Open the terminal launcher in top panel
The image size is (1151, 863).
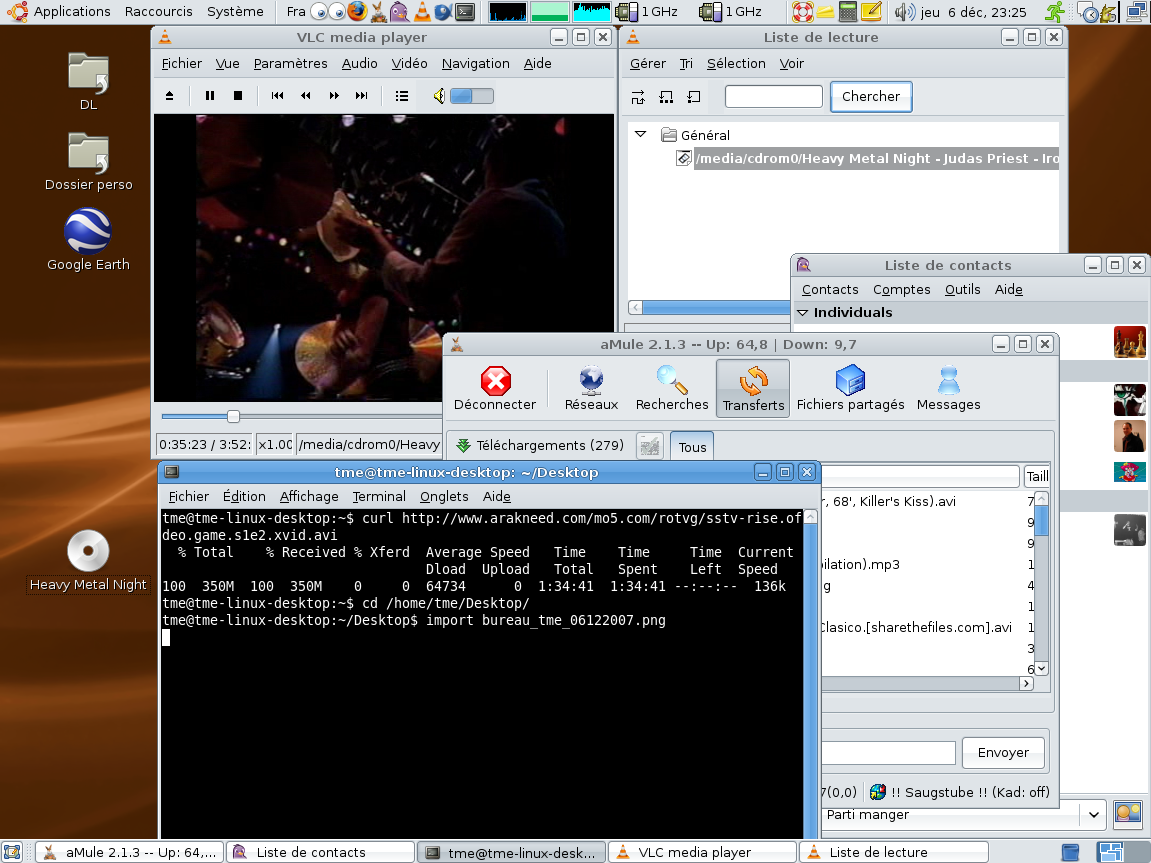[465, 11]
